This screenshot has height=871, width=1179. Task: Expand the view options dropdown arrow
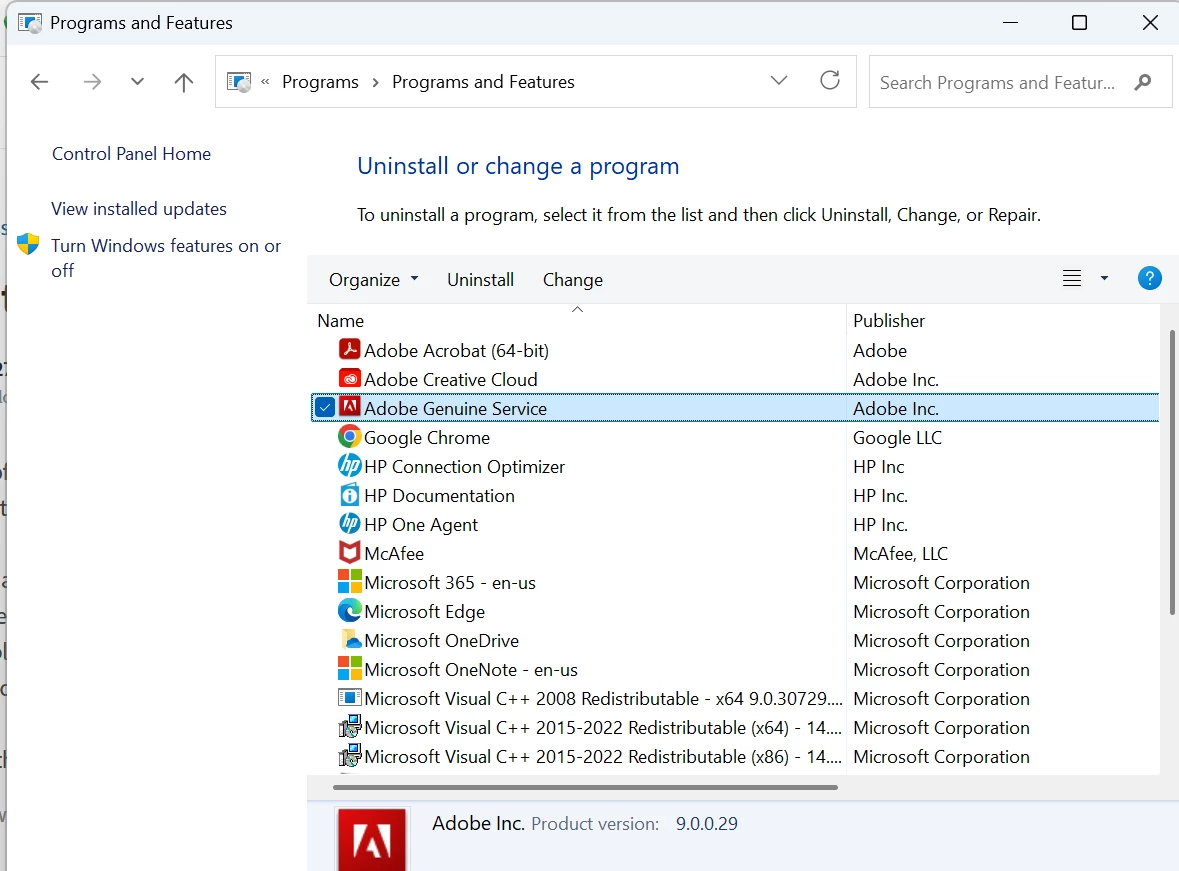pos(1104,278)
